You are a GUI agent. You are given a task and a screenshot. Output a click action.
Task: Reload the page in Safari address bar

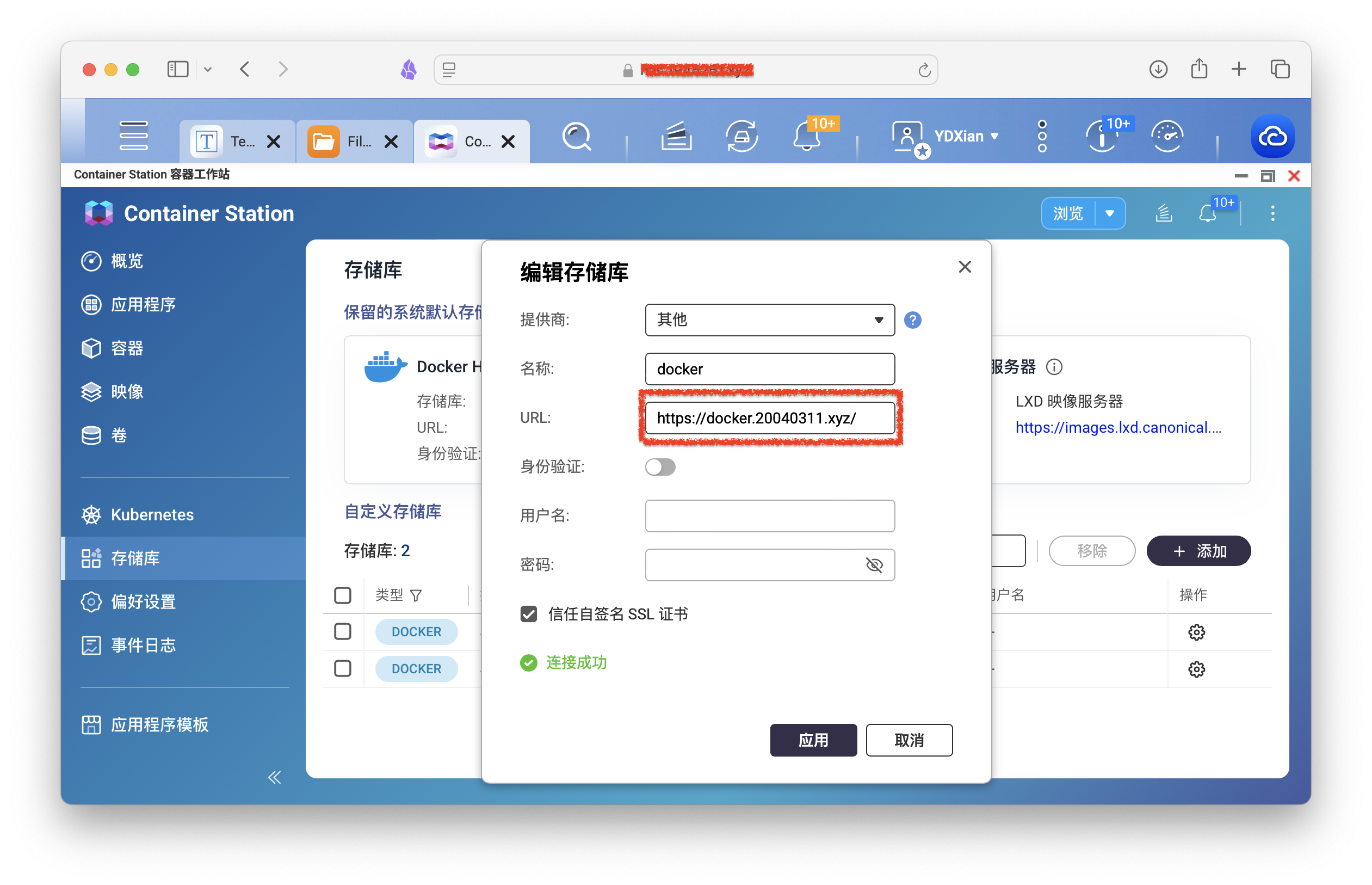pyautogui.click(x=924, y=70)
